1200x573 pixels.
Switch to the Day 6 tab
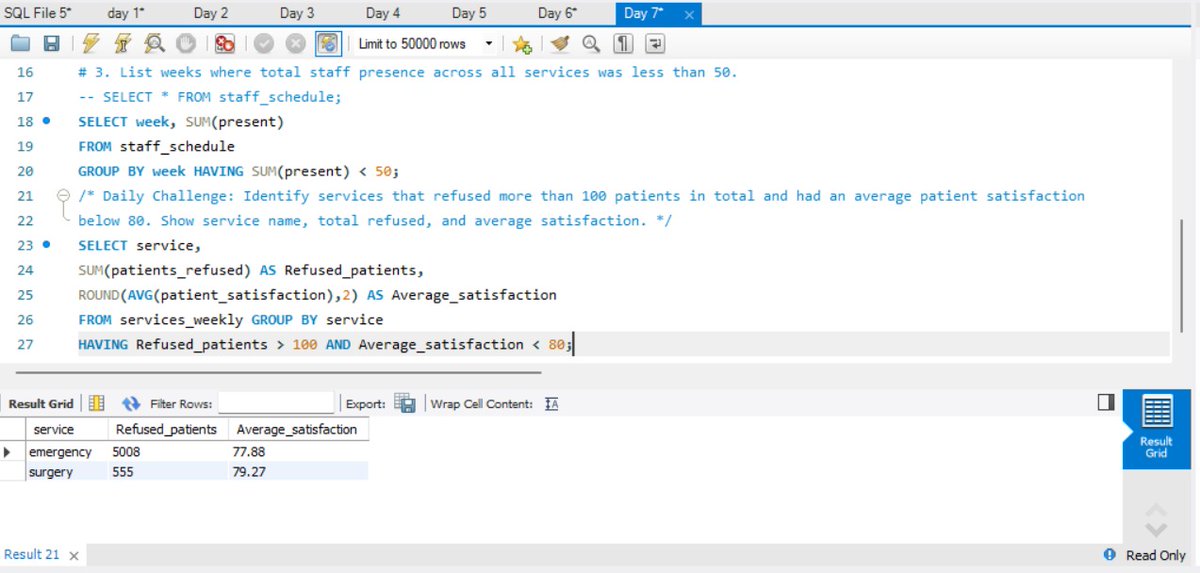(557, 13)
